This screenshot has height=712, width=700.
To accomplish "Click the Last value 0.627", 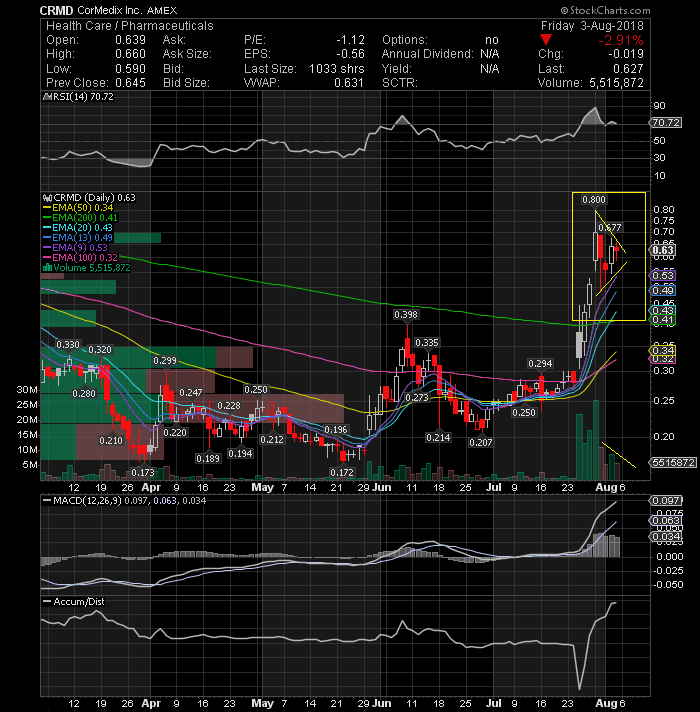I will pos(628,69).
